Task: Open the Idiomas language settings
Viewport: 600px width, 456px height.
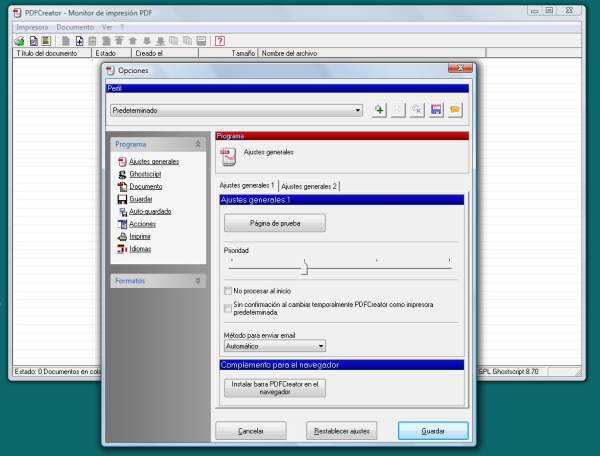Action: coord(140,249)
